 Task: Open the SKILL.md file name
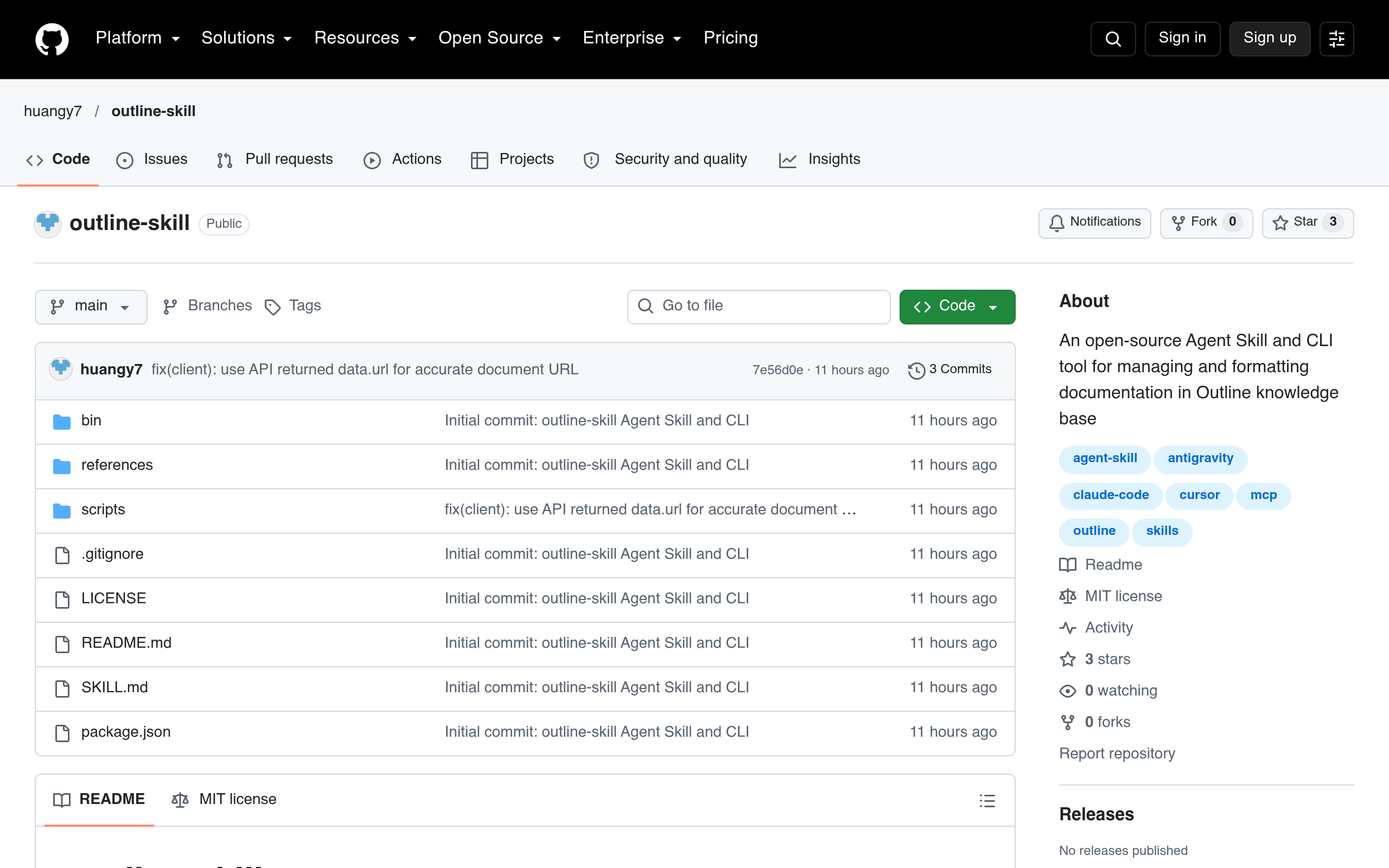115,688
